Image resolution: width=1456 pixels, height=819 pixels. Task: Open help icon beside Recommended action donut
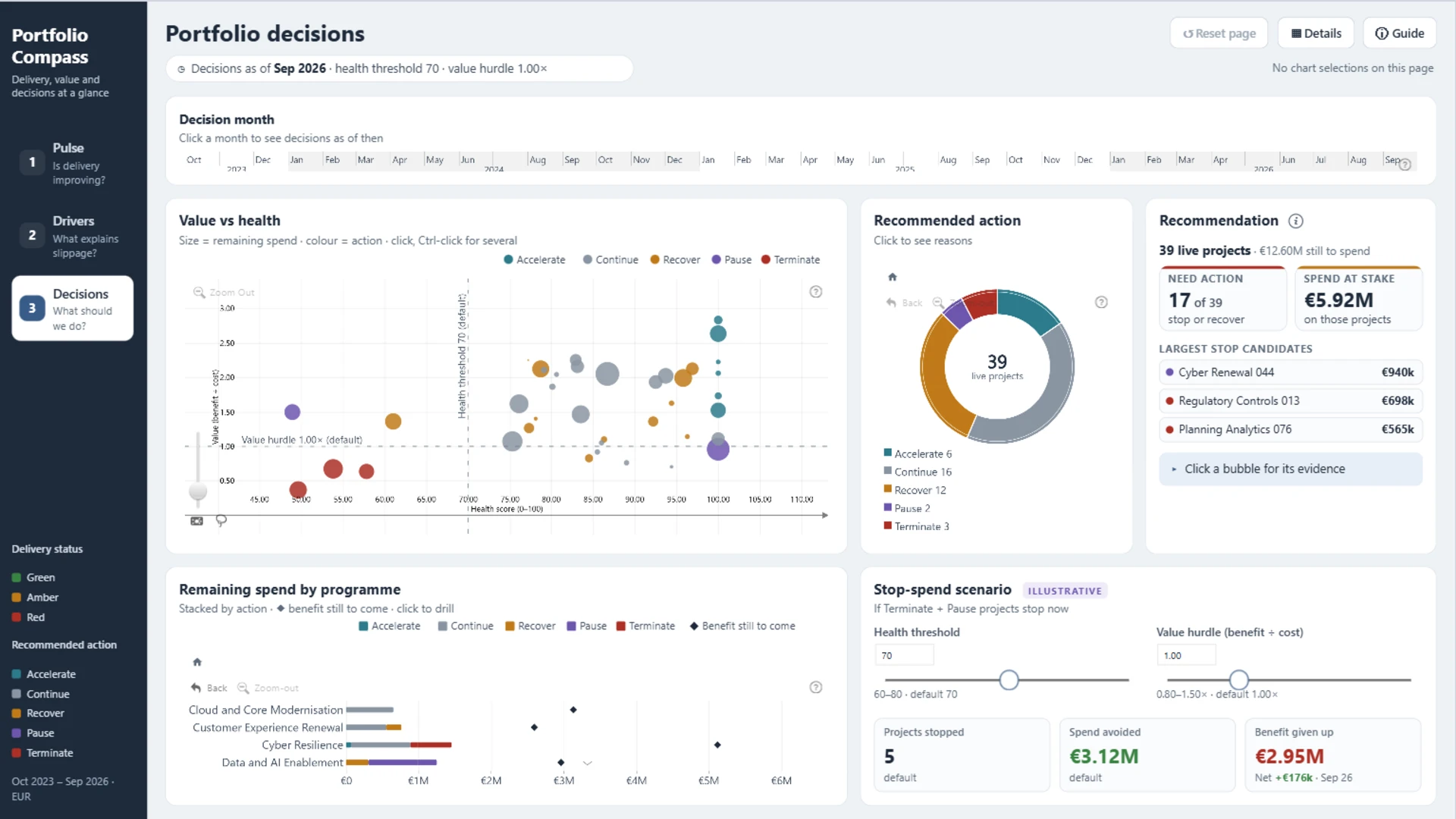[x=1101, y=303]
